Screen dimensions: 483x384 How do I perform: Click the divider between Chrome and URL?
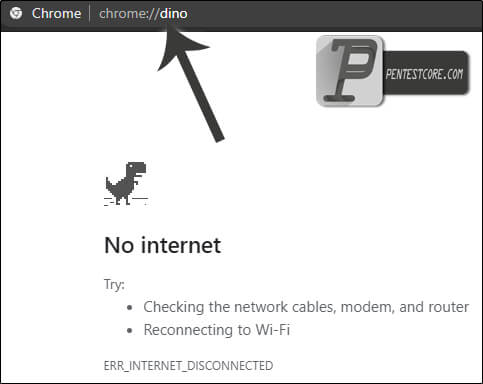pos(90,14)
